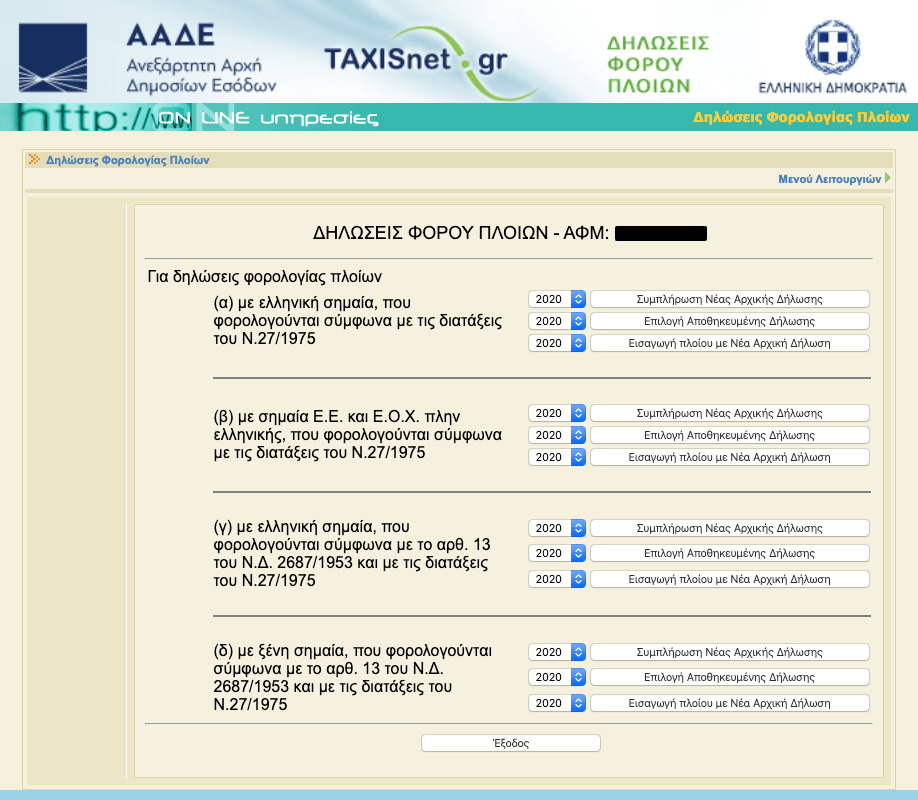Click the (δ) με ξένη σημαία description
The height and width of the screenshot is (800, 918).
[352, 678]
